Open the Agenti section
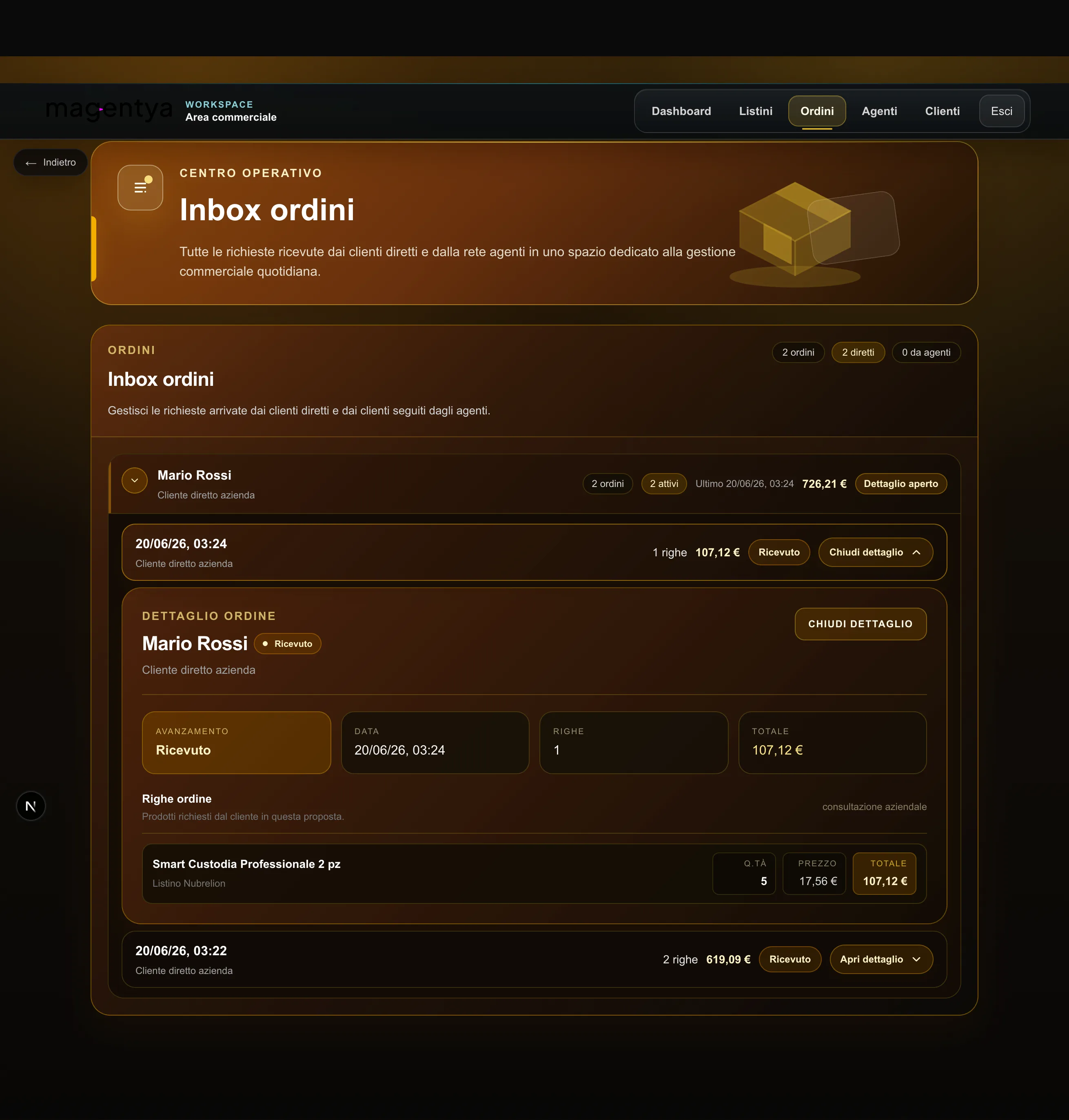 point(879,111)
